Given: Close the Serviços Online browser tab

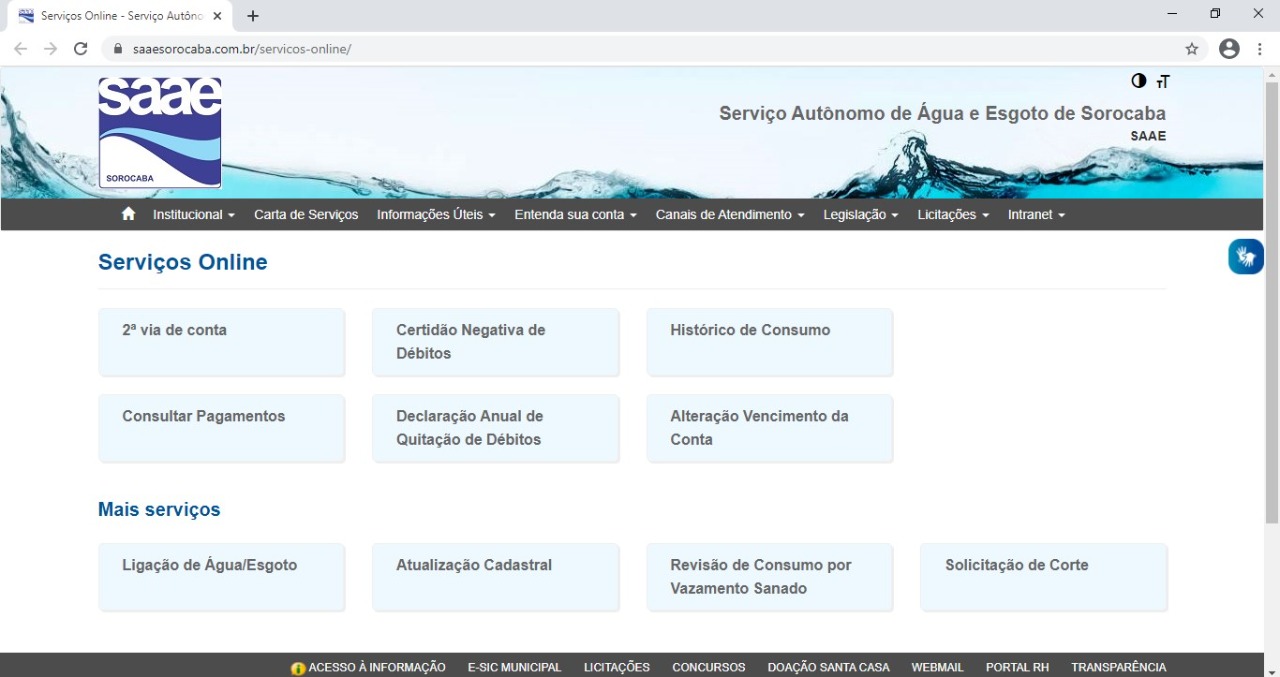Looking at the screenshot, I should pos(217,16).
